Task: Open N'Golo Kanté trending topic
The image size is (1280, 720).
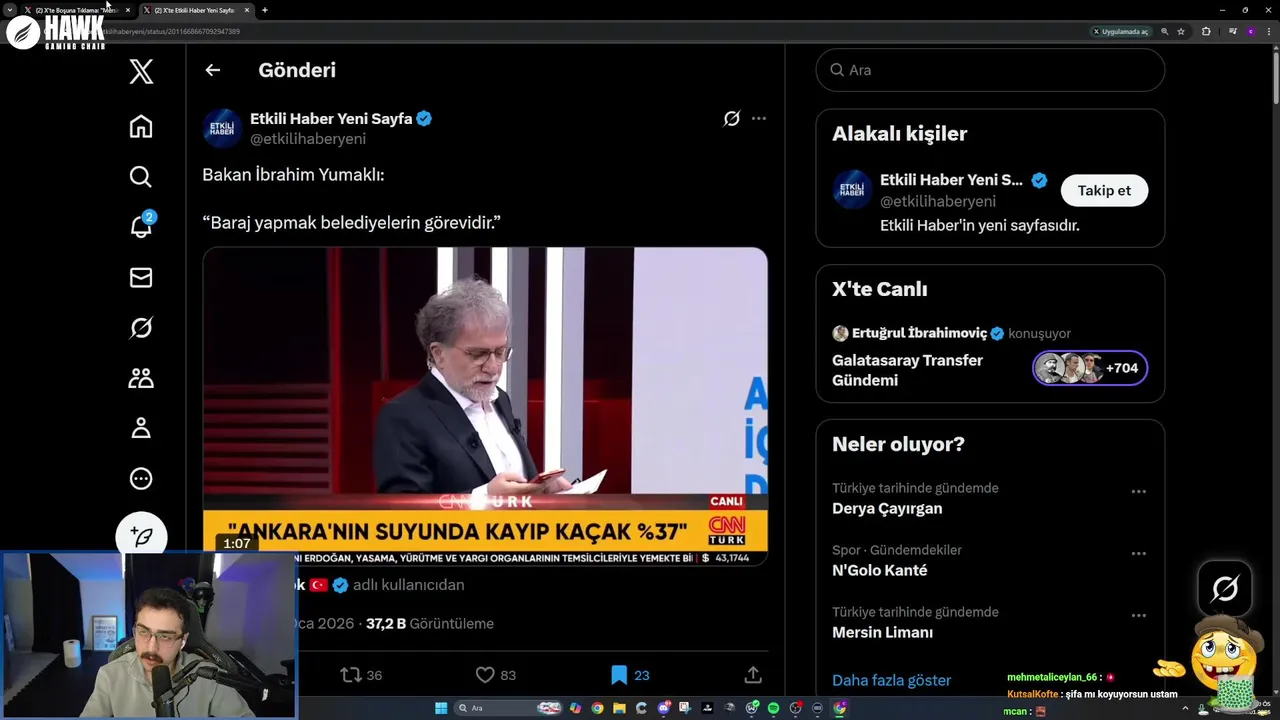Action: point(879,570)
